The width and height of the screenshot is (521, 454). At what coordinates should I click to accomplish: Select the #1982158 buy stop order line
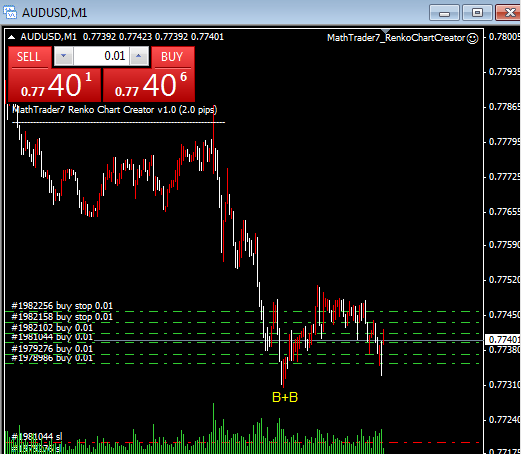62,317
